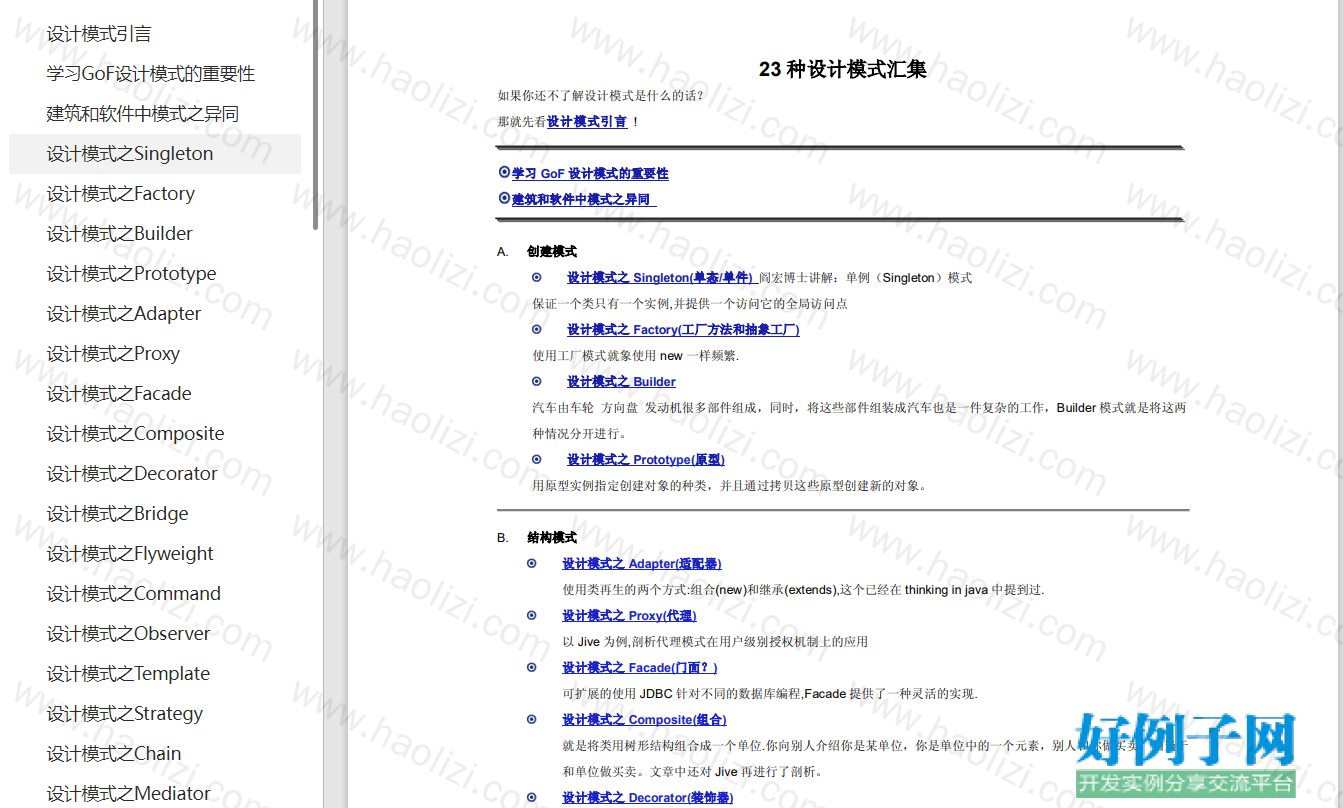Click text 可扩展的使用 JDBC 针对不同的数据库编程

(x=682, y=693)
